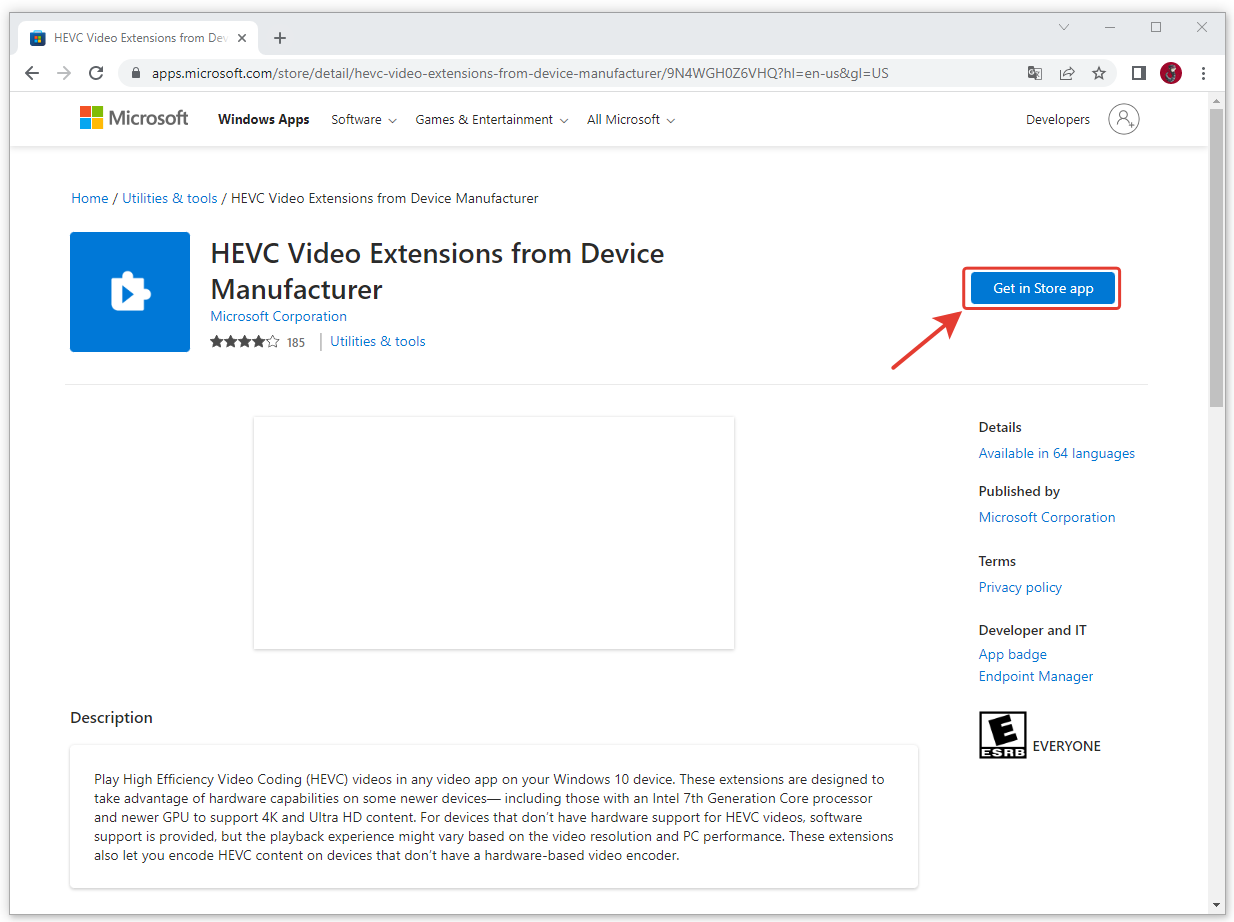Click the address bar URL field
The width and height of the screenshot is (1234, 922).
click(520, 73)
